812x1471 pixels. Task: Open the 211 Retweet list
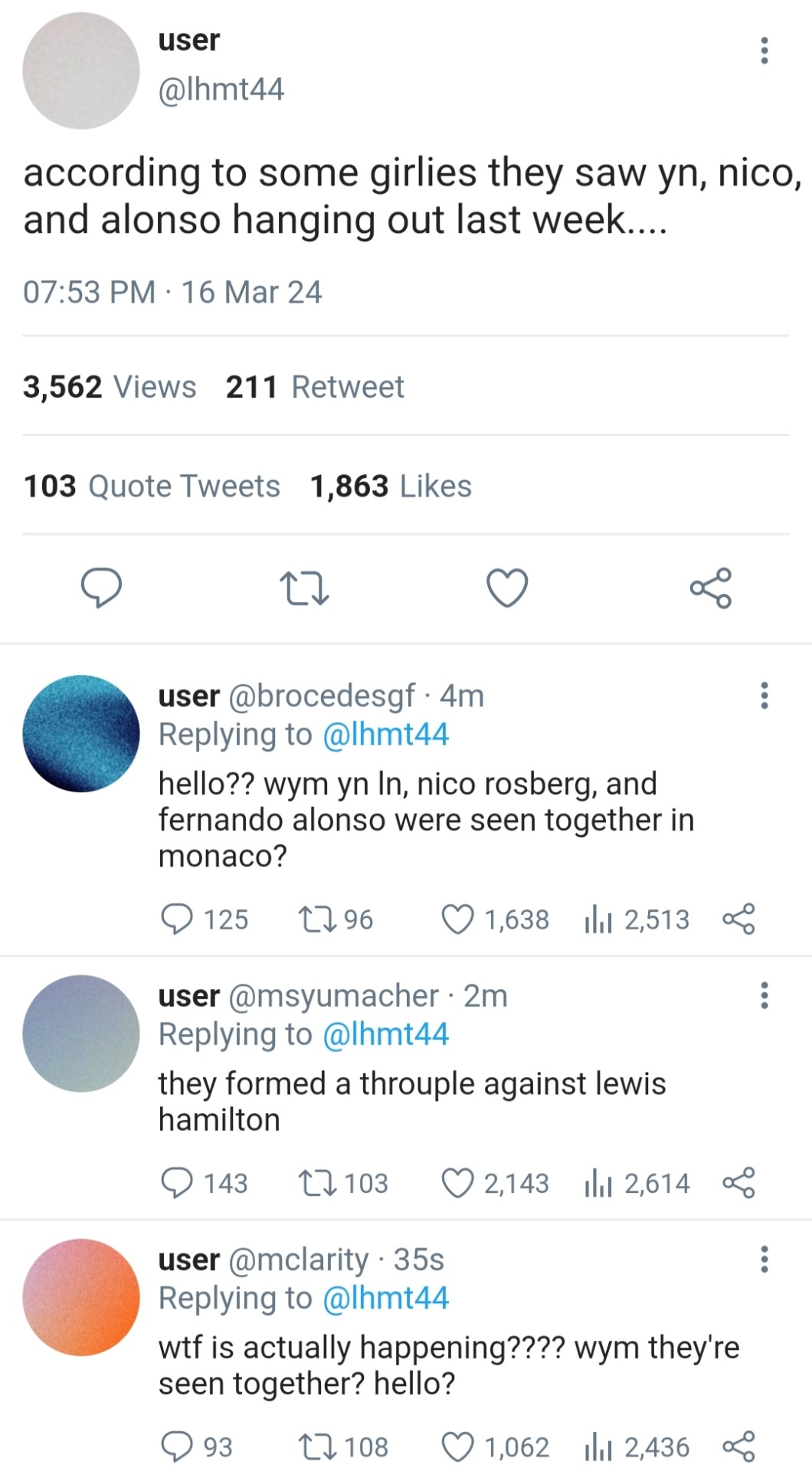pos(315,387)
